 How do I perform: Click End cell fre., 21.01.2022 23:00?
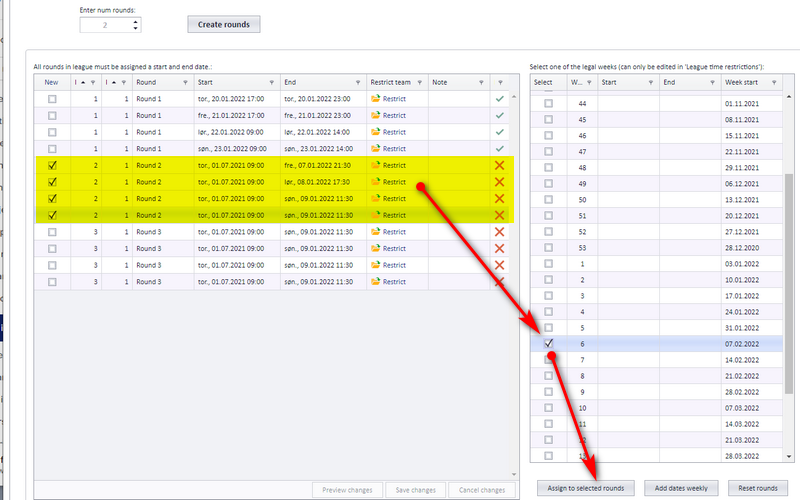(x=323, y=116)
